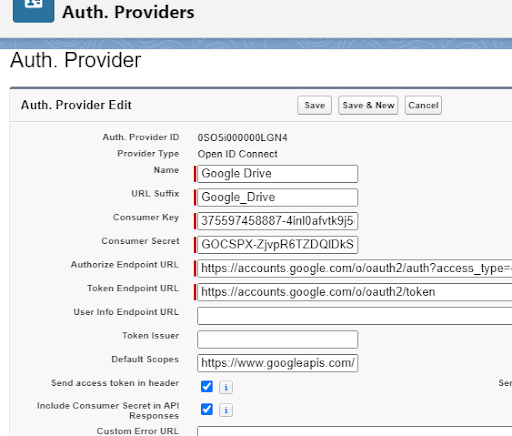
Task: Click the Send access token in header label
Action: pos(115,383)
